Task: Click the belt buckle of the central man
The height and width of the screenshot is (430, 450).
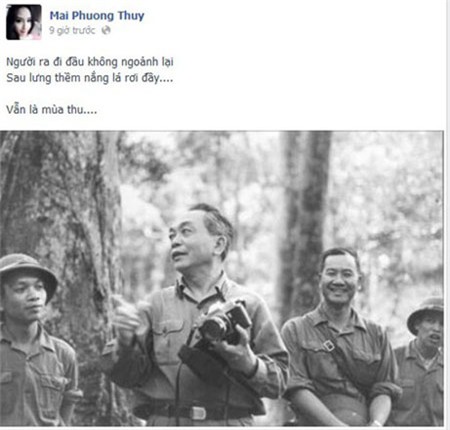Action: (197, 413)
